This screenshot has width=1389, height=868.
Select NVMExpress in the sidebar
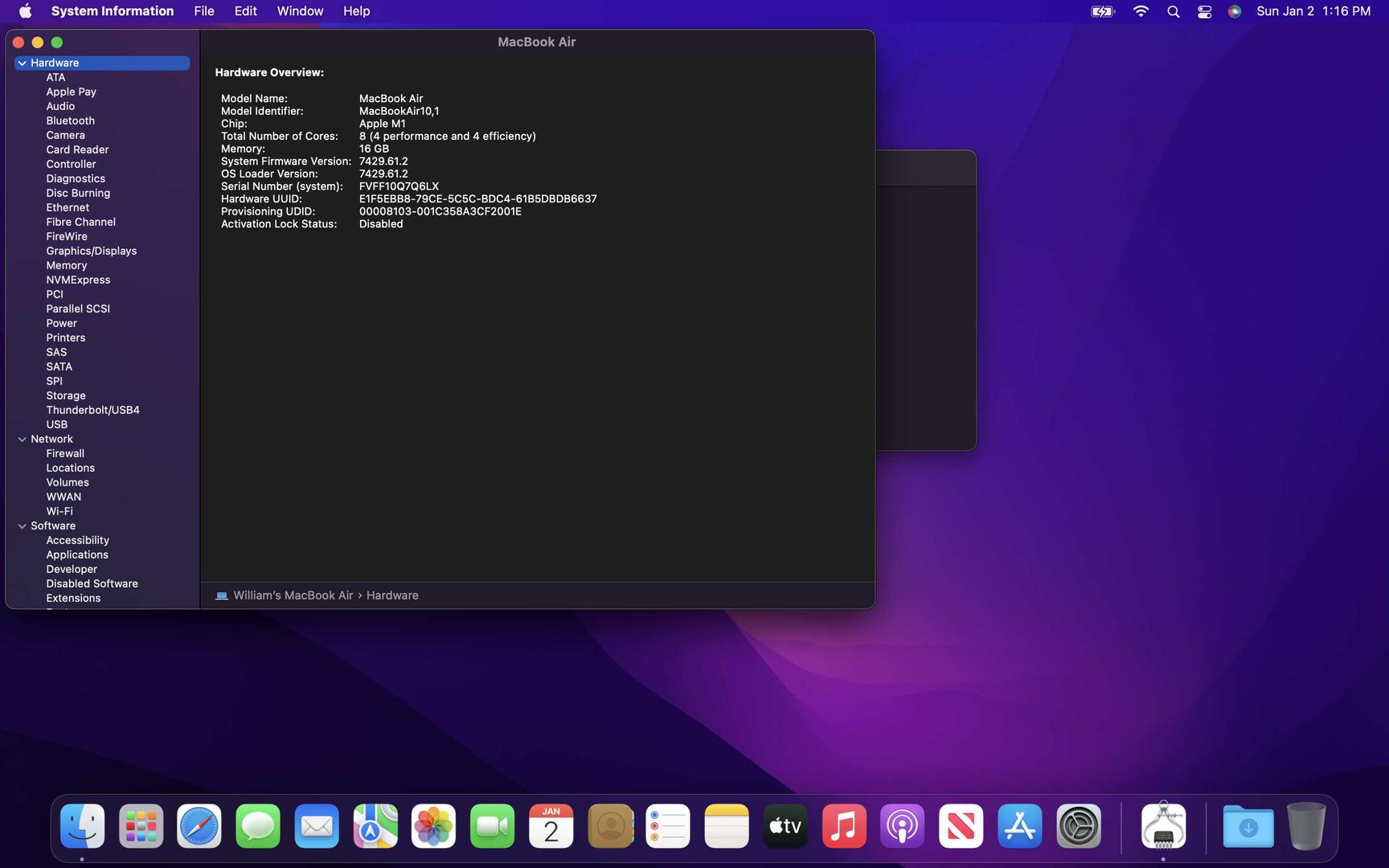[x=78, y=280]
